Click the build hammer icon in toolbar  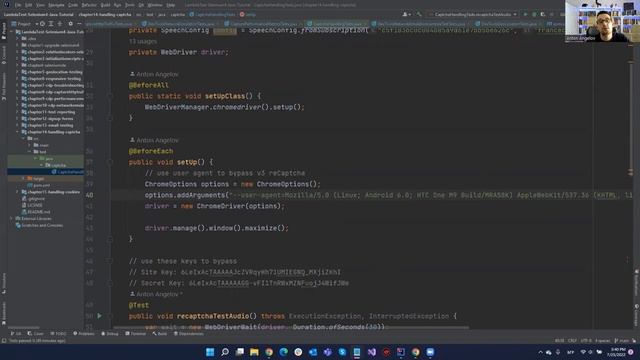coord(419,14)
